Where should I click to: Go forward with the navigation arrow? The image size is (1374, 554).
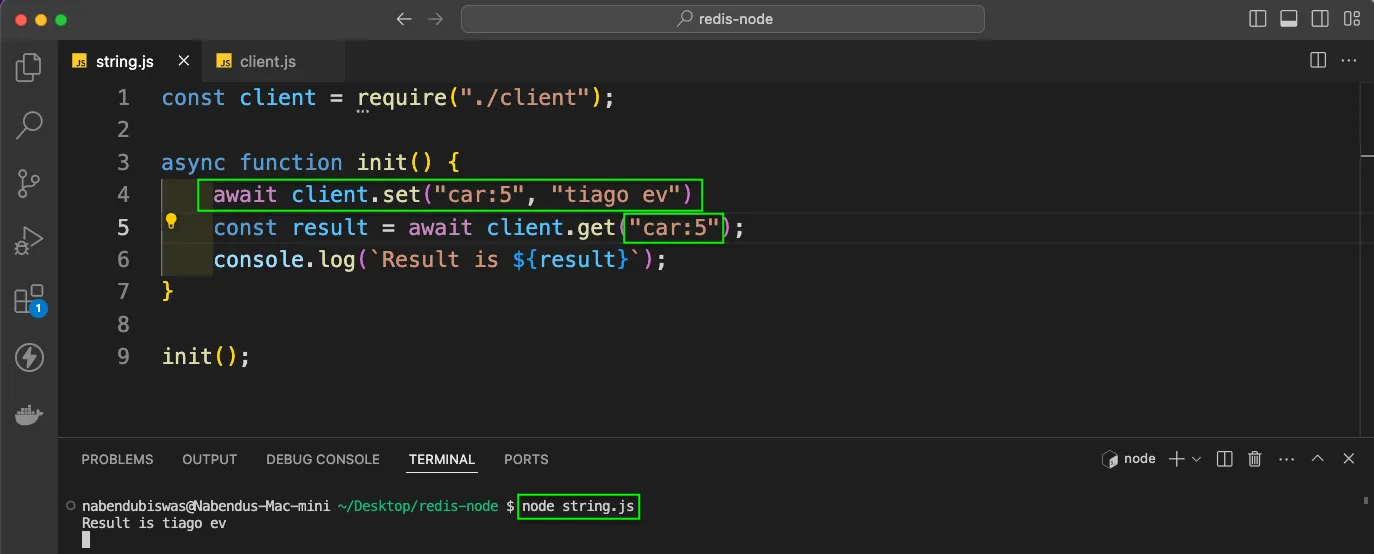(x=435, y=19)
